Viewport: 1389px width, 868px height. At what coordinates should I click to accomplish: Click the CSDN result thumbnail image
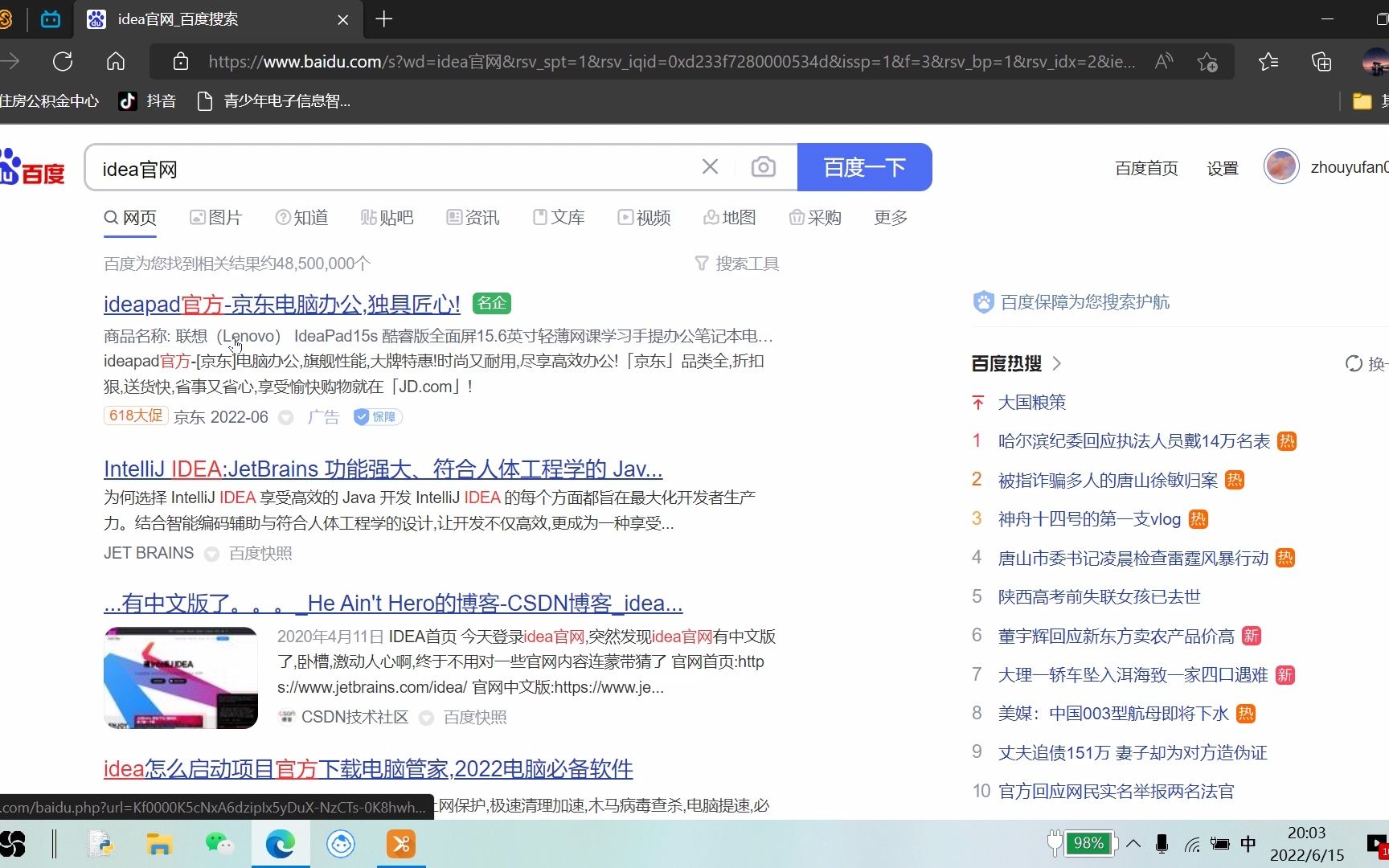(181, 678)
